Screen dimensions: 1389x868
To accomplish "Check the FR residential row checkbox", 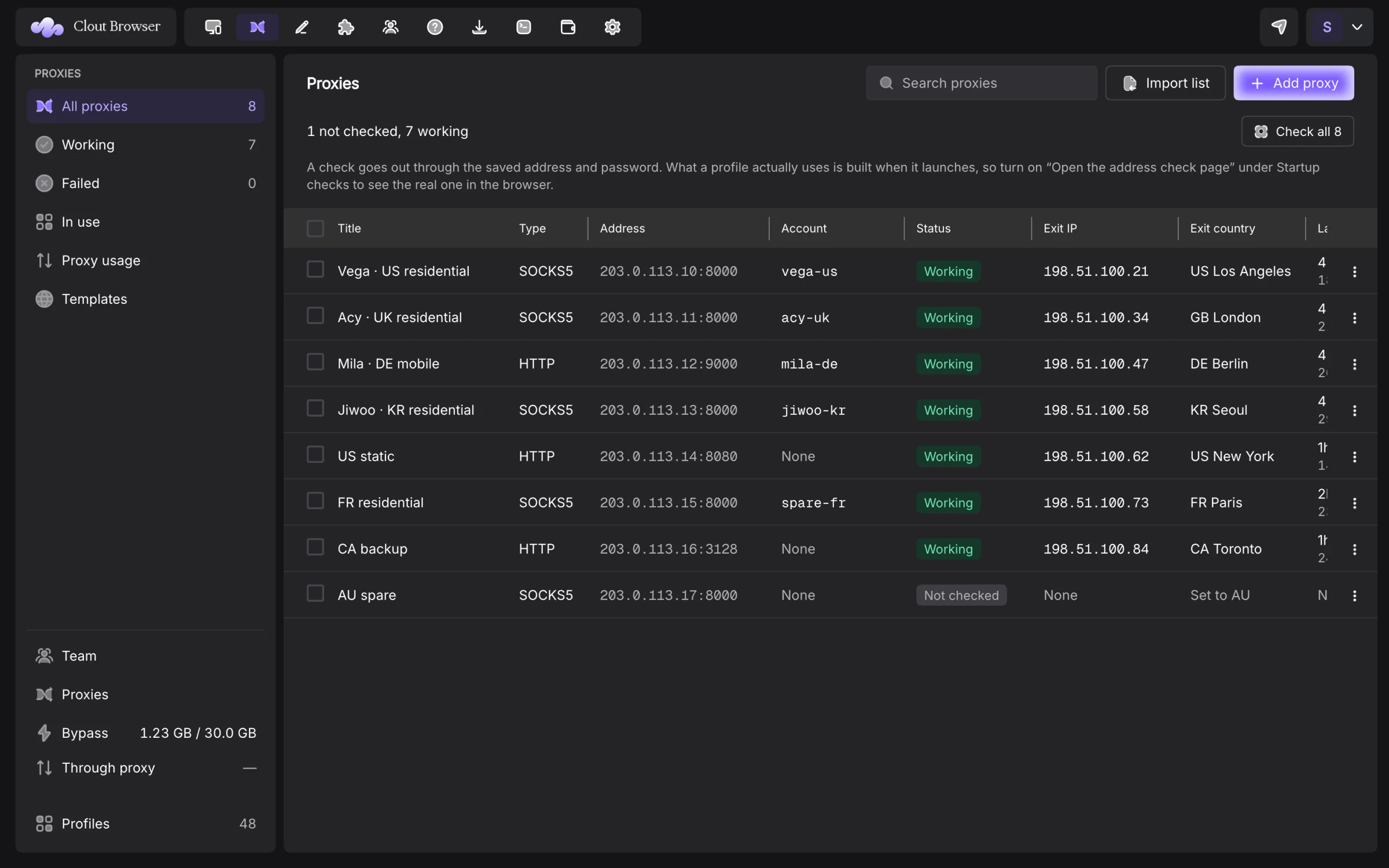I will pyautogui.click(x=315, y=501).
